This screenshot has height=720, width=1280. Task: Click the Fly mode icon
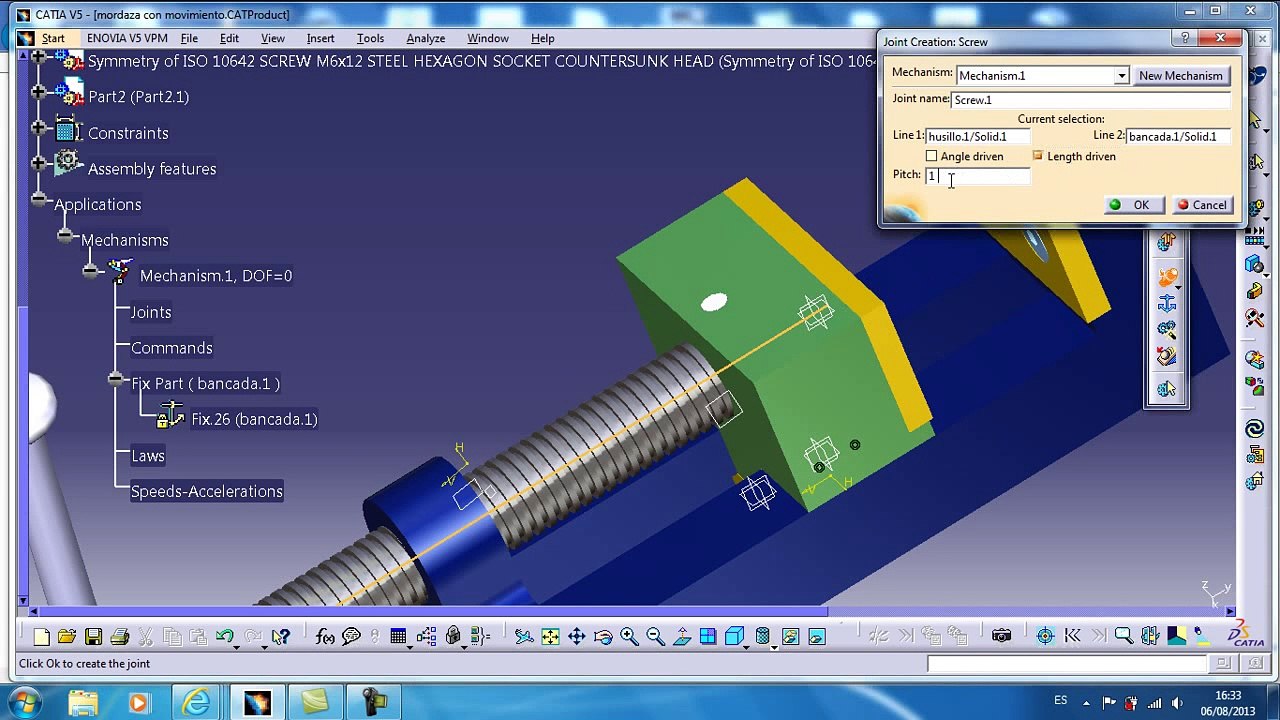[x=524, y=636]
